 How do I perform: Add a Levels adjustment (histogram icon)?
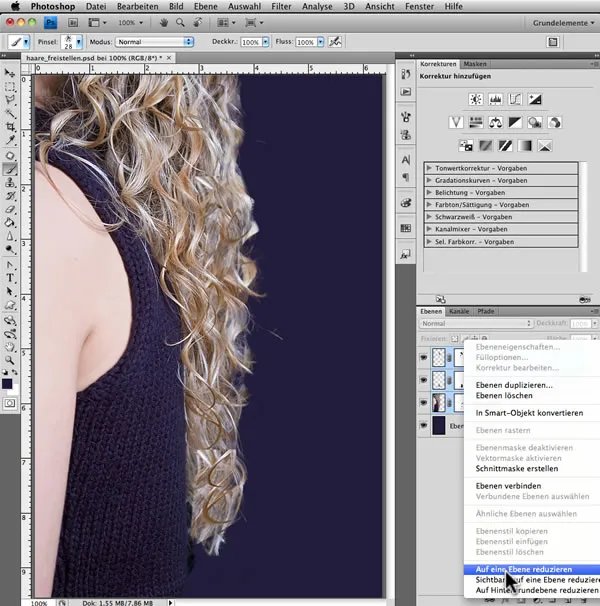pyautogui.click(x=495, y=99)
